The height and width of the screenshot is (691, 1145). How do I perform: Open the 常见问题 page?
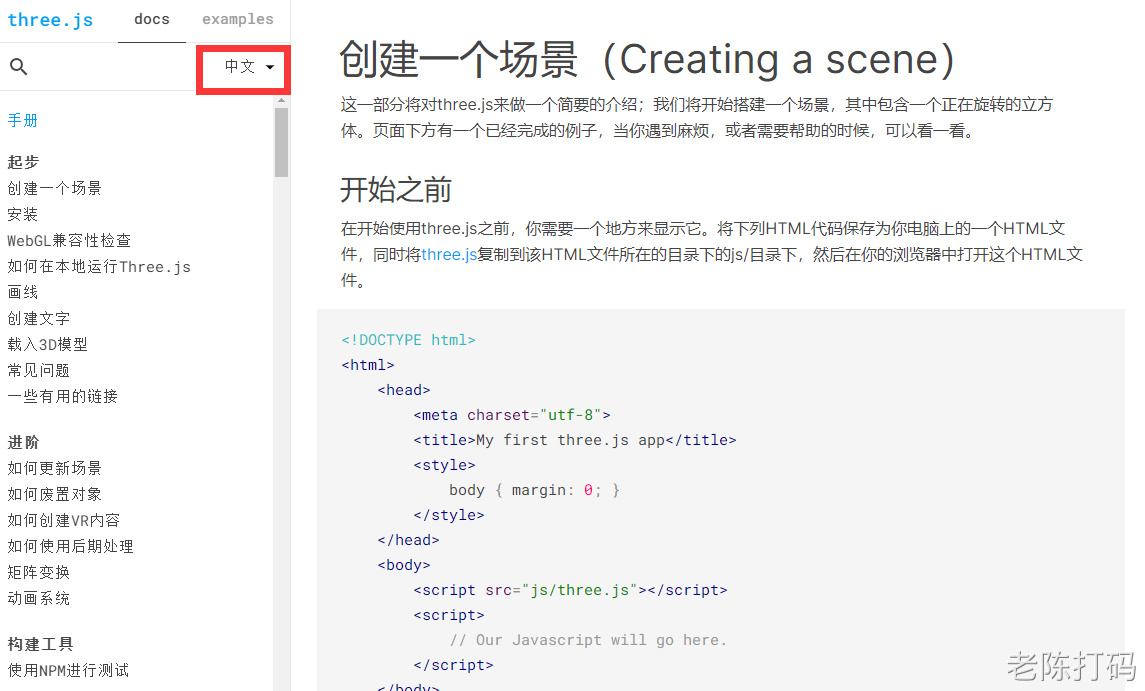39,370
